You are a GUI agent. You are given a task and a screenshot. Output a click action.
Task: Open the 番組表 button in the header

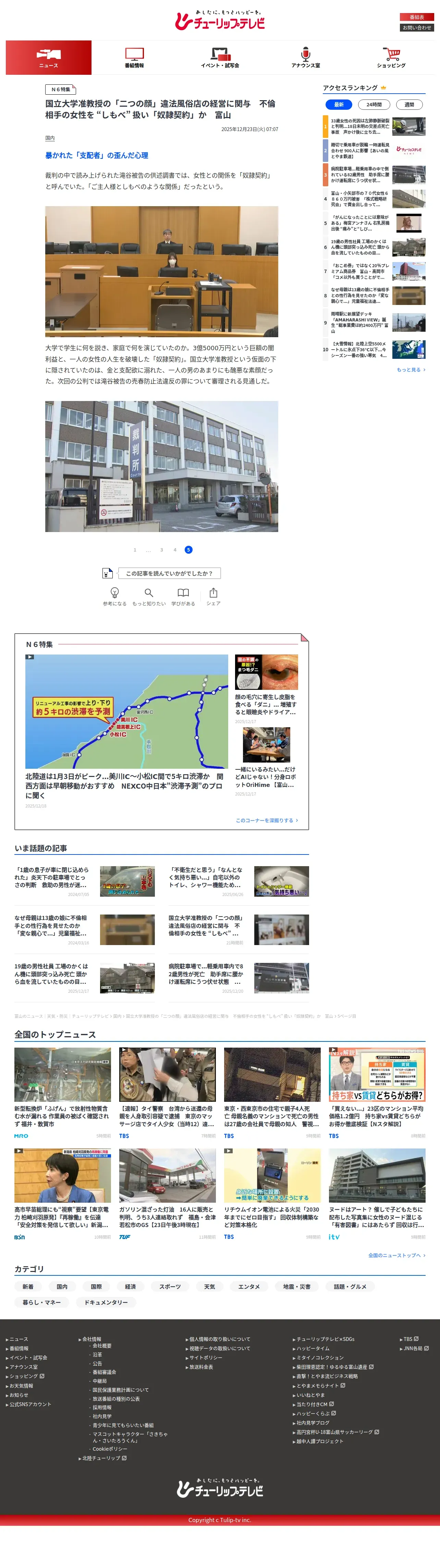click(417, 17)
